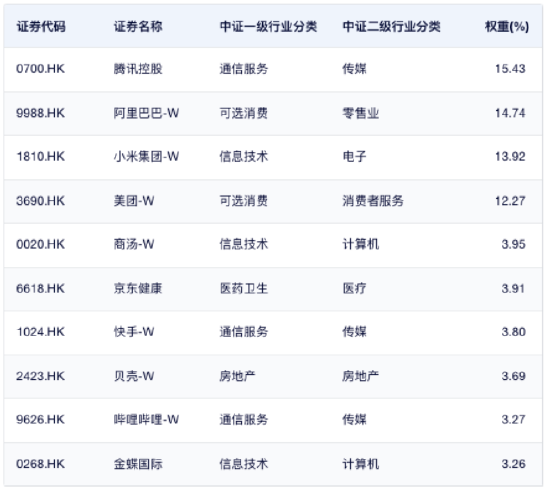Click weight value 3.27
The image size is (550, 493).
pyautogui.click(x=514, y=419)
